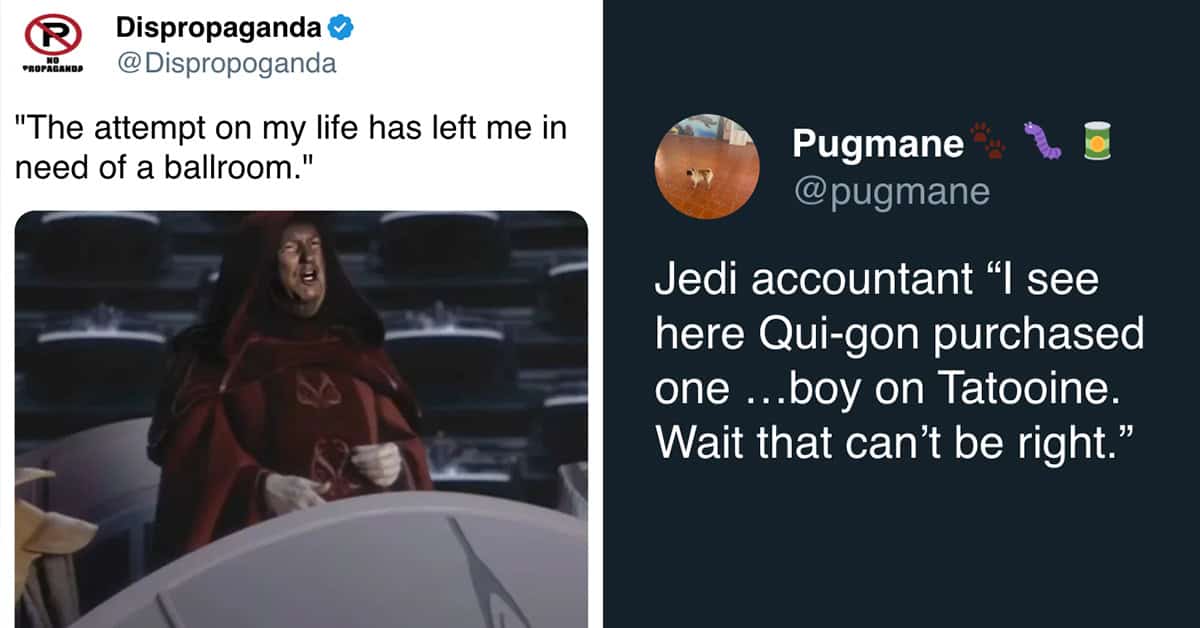Open the hooded figure tweet image

tap(301, 419)
